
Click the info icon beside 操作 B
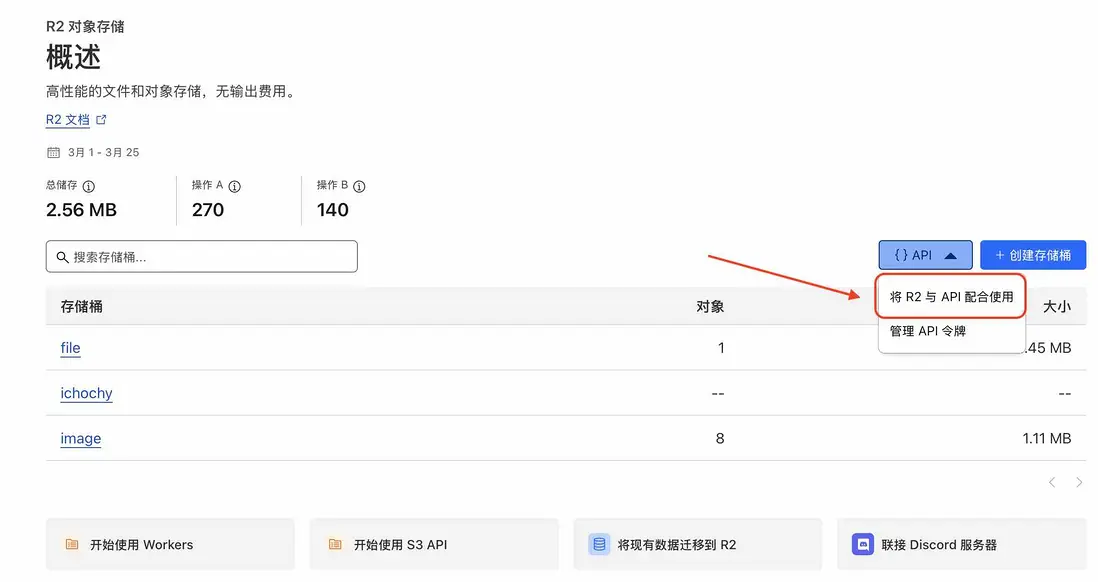(360, 186)
